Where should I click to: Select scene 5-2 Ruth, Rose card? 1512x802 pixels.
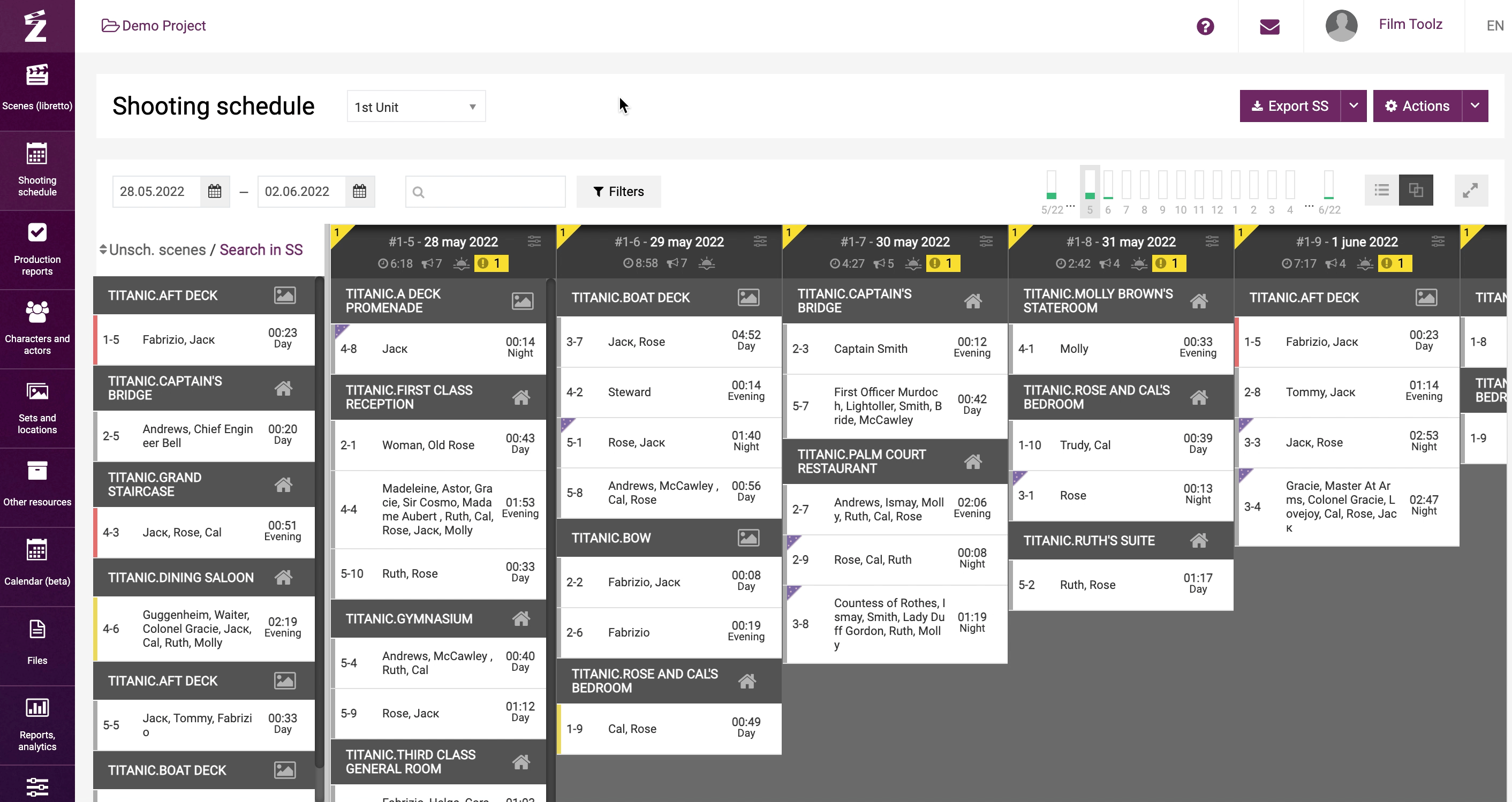tap(1122, 585)
